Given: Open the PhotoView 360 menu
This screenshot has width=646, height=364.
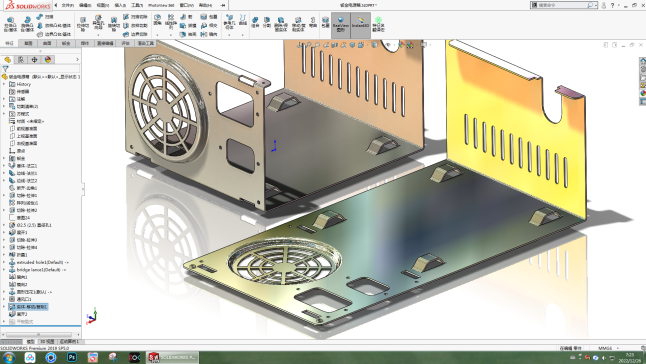Looking at the screenshot, I should click(x=161, y=5).
